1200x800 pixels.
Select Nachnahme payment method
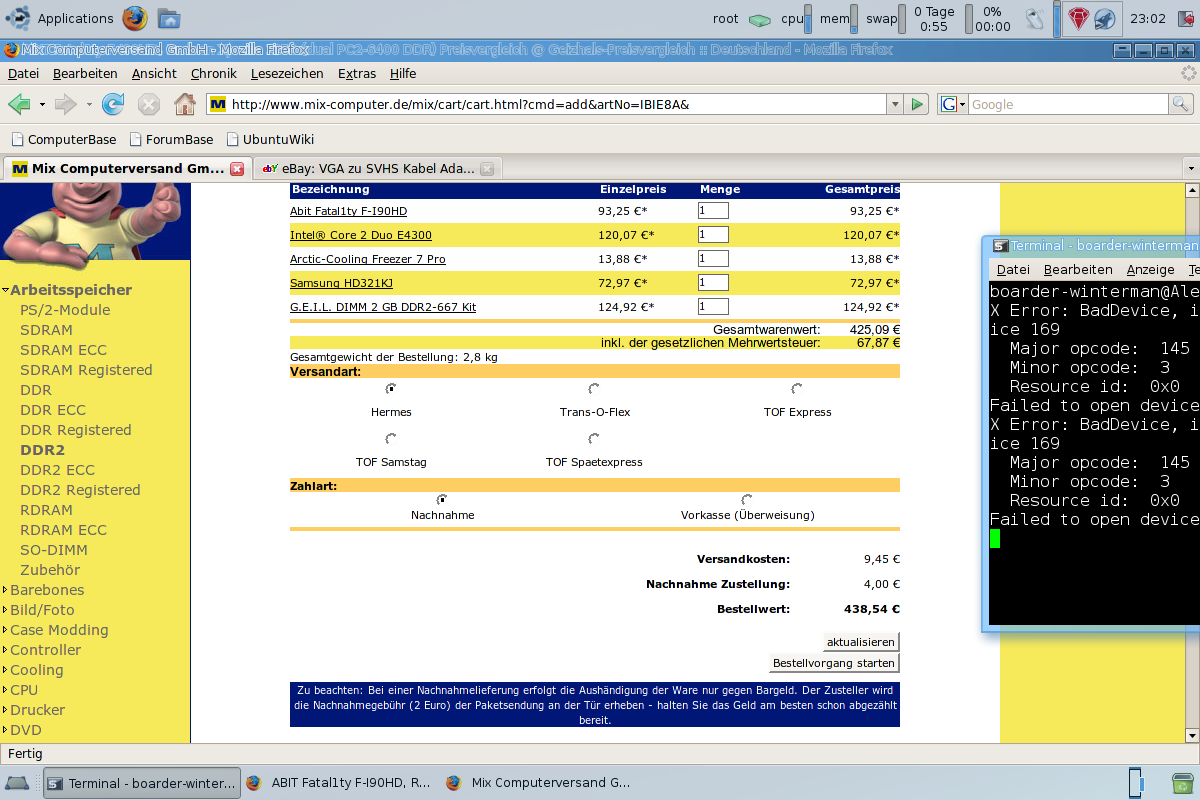442,499
